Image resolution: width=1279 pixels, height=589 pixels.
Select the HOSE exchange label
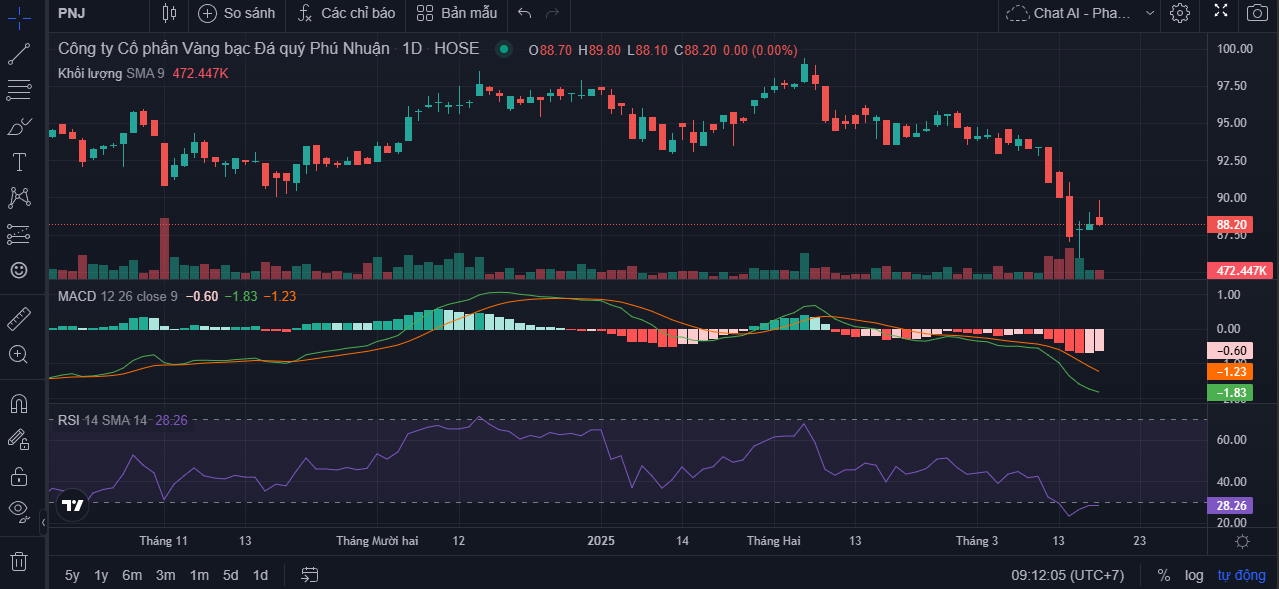456,49
